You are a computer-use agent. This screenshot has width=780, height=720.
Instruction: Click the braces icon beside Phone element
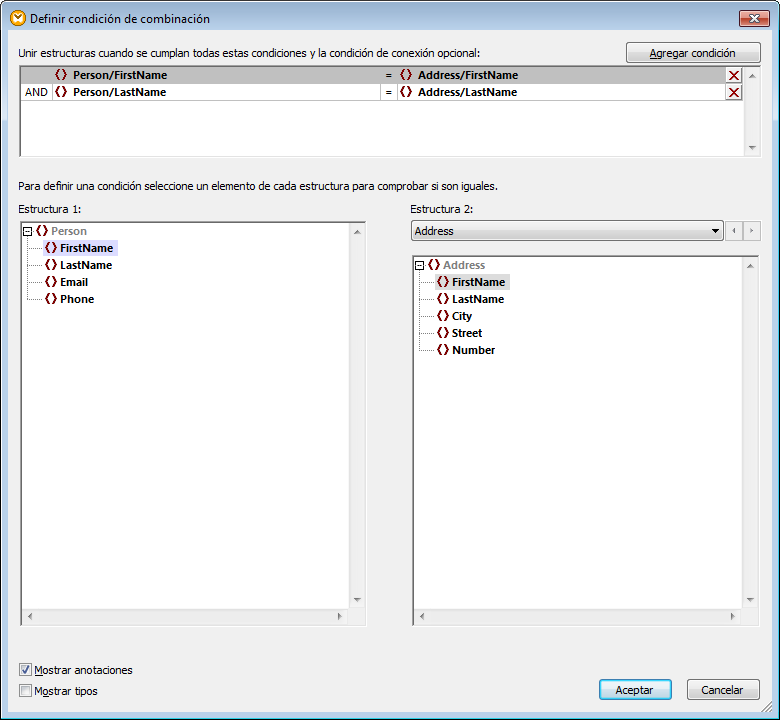tap(51, 299)
